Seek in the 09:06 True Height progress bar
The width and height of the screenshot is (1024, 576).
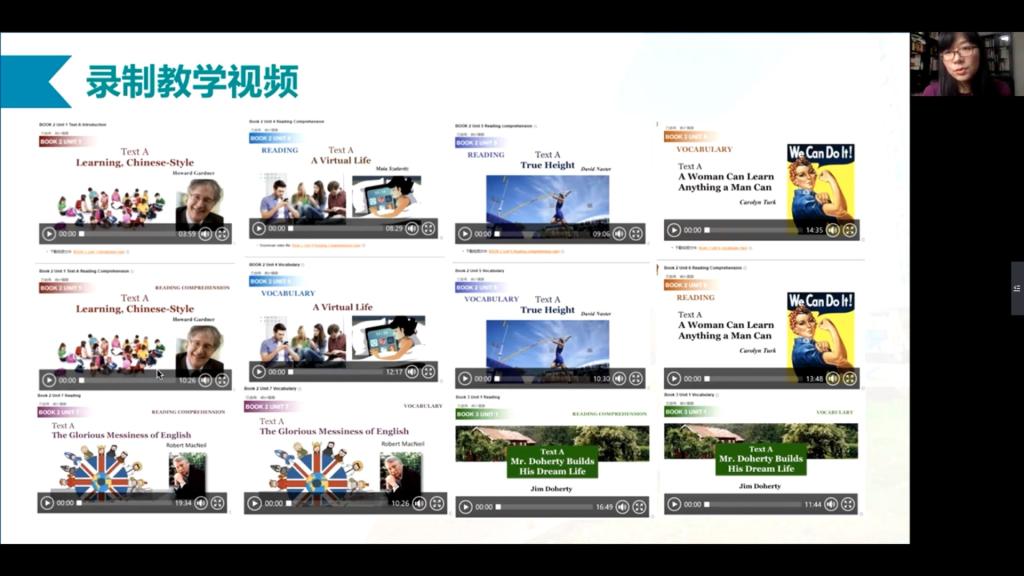coord(543,234)
